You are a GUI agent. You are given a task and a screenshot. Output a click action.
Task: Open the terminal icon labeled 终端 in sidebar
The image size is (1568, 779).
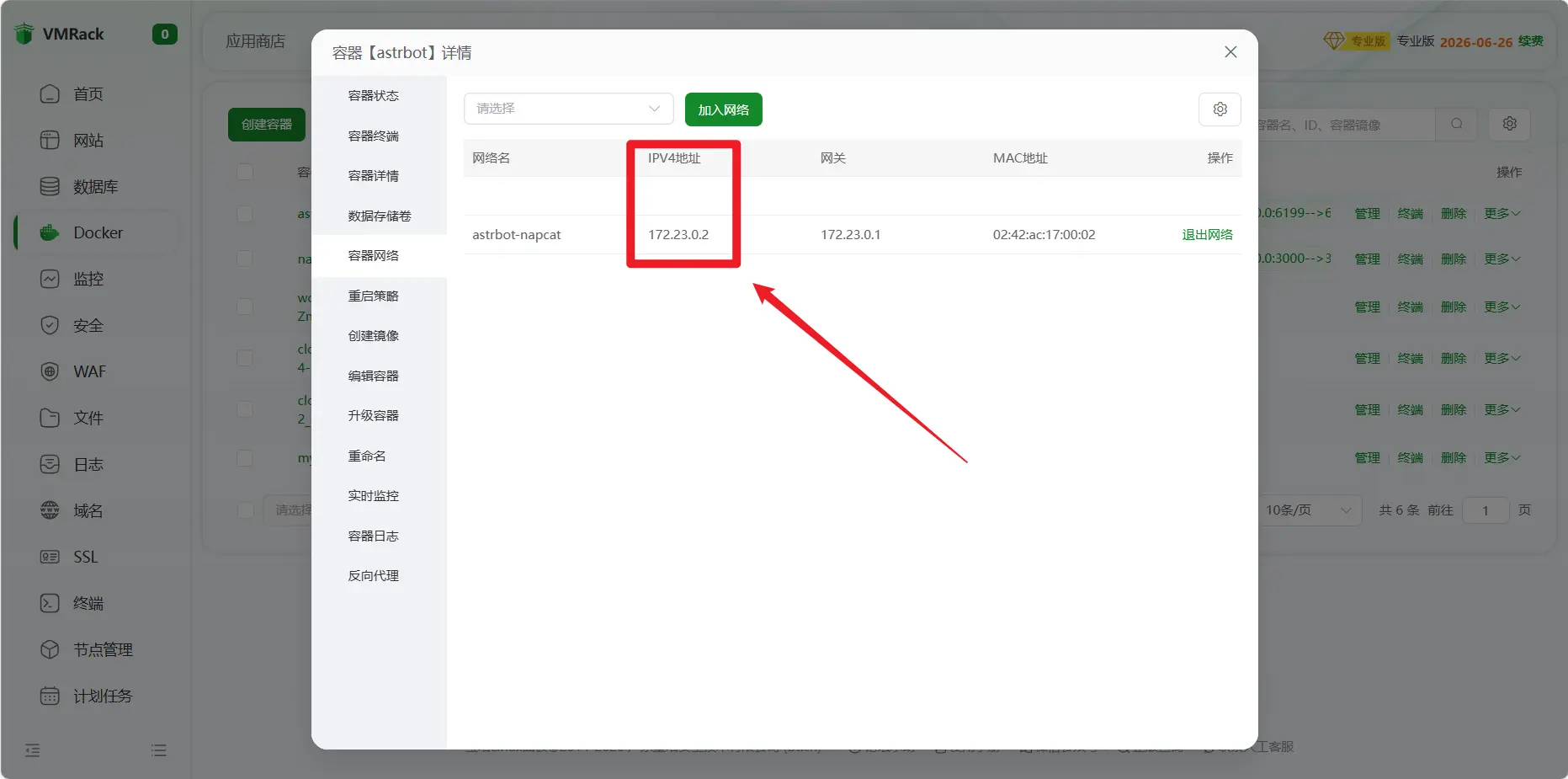50,603
